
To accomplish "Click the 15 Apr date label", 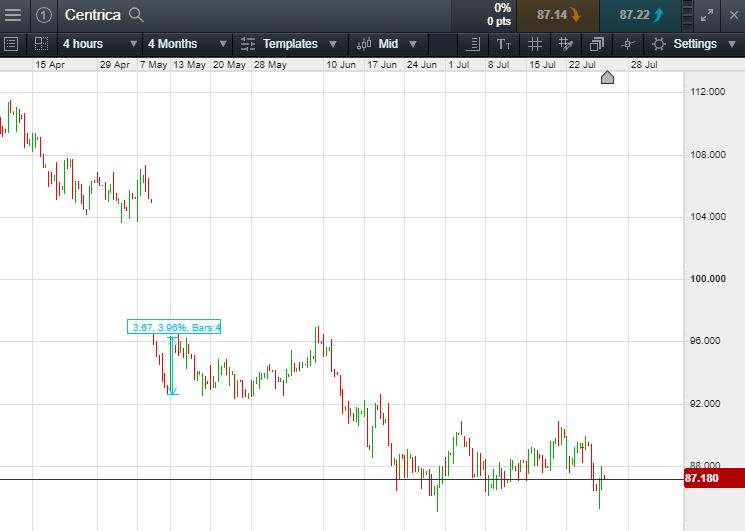I will pos(50,65).
